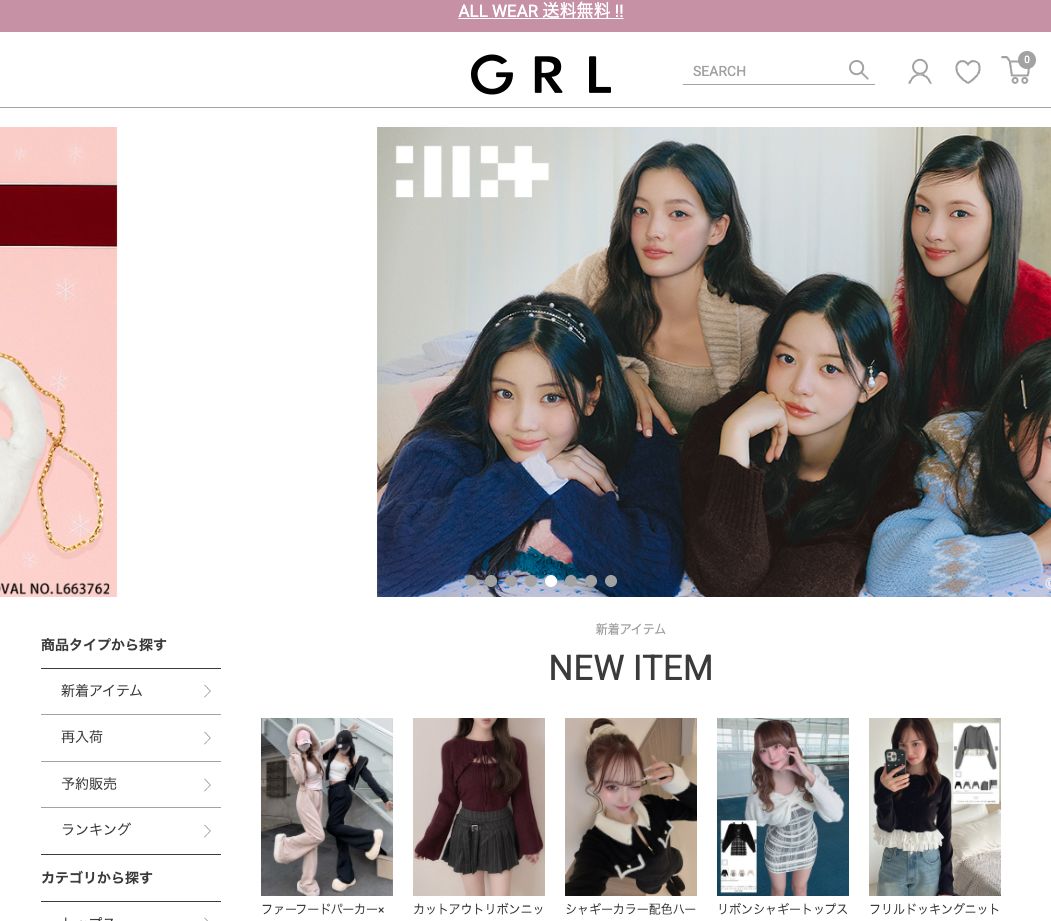Click the GRL logo
1051x921 pixels.
click(541, 74)
